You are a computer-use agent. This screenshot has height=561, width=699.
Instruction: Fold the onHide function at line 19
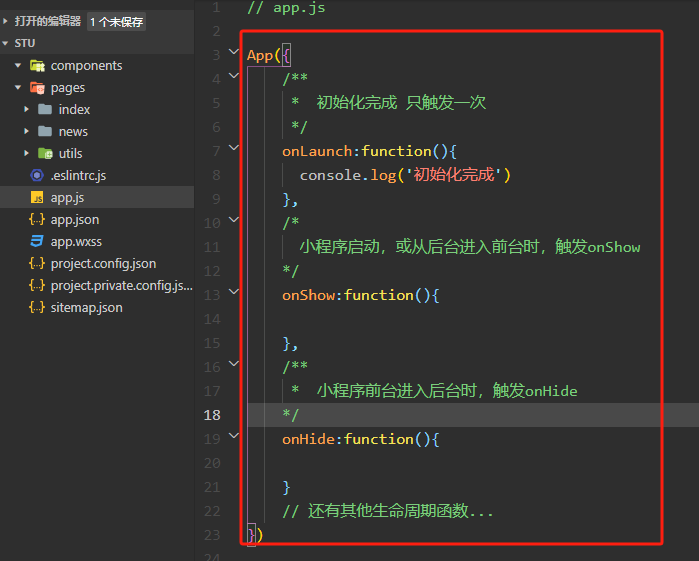[x=234, y=436]
